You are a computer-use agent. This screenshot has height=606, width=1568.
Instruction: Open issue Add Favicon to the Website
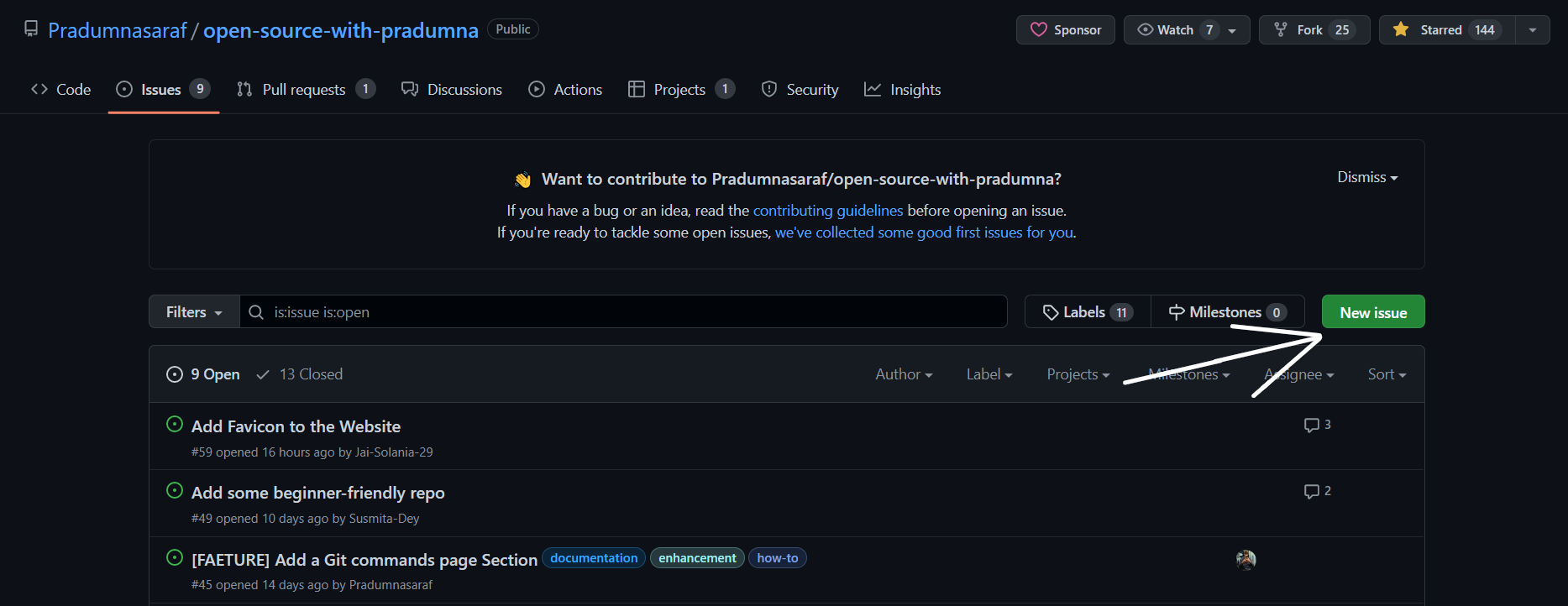pyautogui.click(x=296, y=426)
